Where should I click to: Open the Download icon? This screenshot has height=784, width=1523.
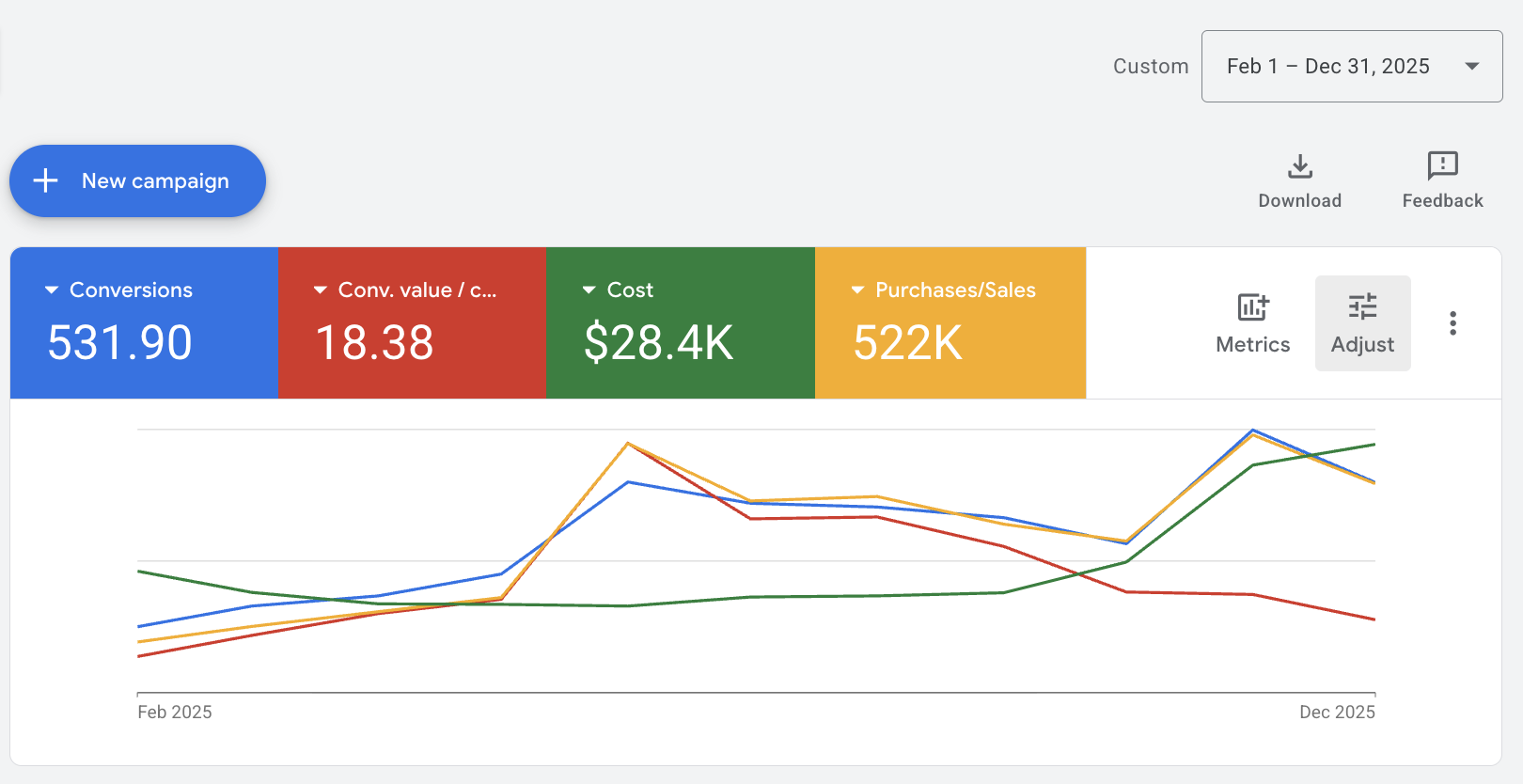point(1300,166)
